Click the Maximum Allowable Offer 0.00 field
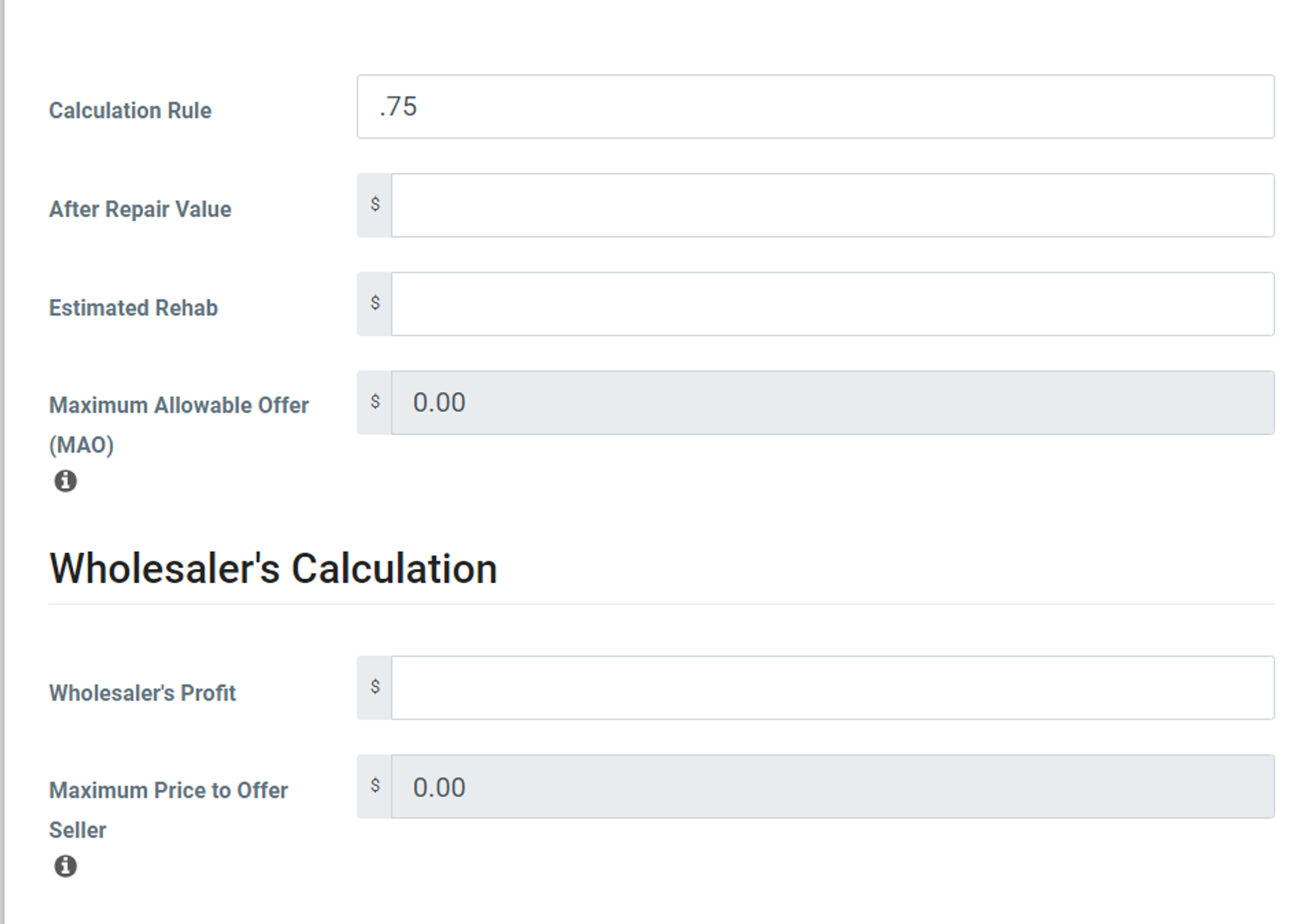1309x924 pixels. [x=832, y=403]
